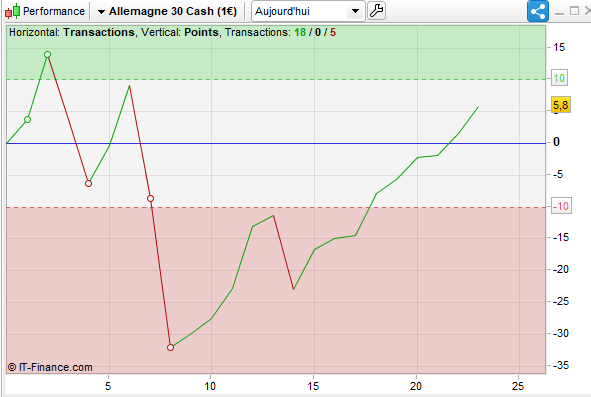This screenshot has width=591, height=397.
Task: Click the bold Transactions horizontal axis label
Action: 99,32
